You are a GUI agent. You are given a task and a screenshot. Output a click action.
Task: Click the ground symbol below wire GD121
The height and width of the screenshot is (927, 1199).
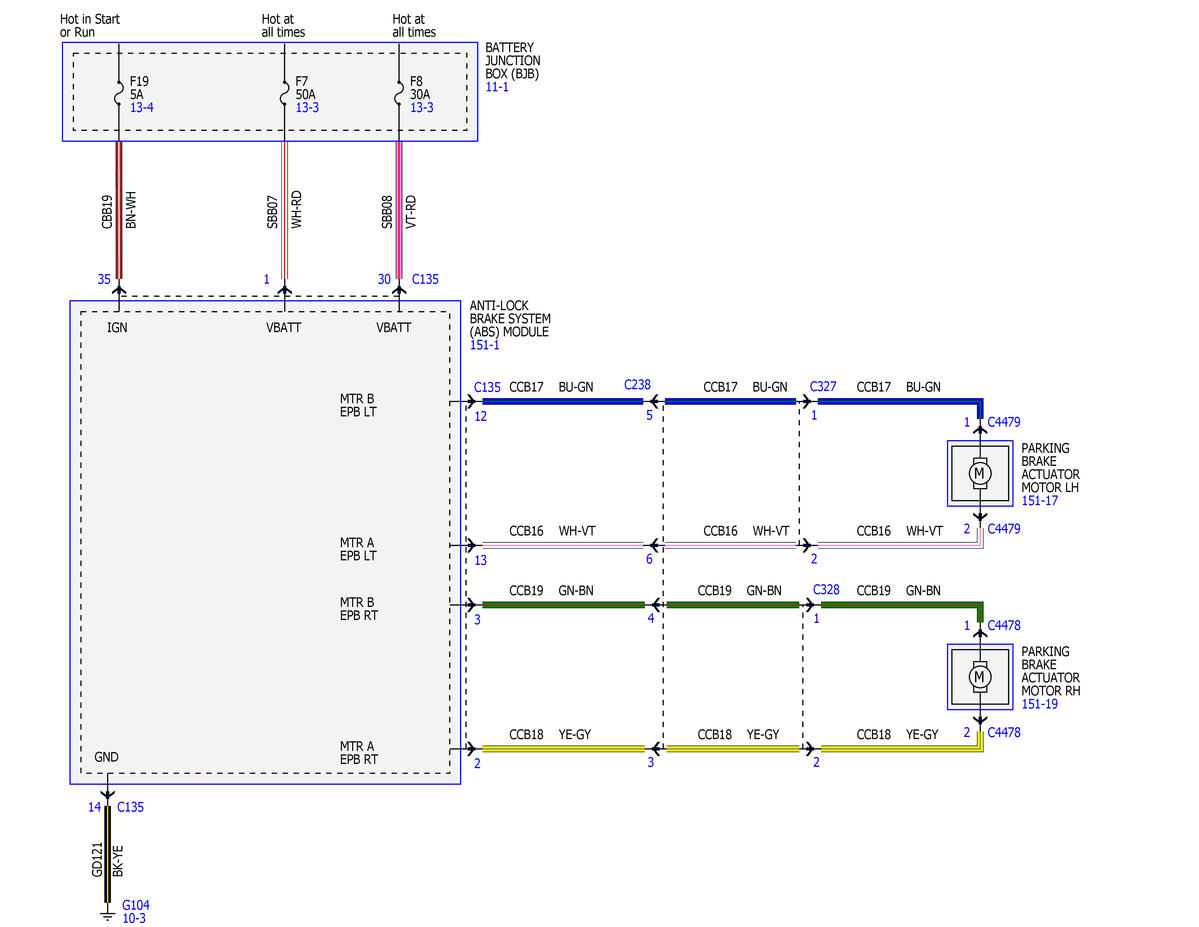point(107,914)
